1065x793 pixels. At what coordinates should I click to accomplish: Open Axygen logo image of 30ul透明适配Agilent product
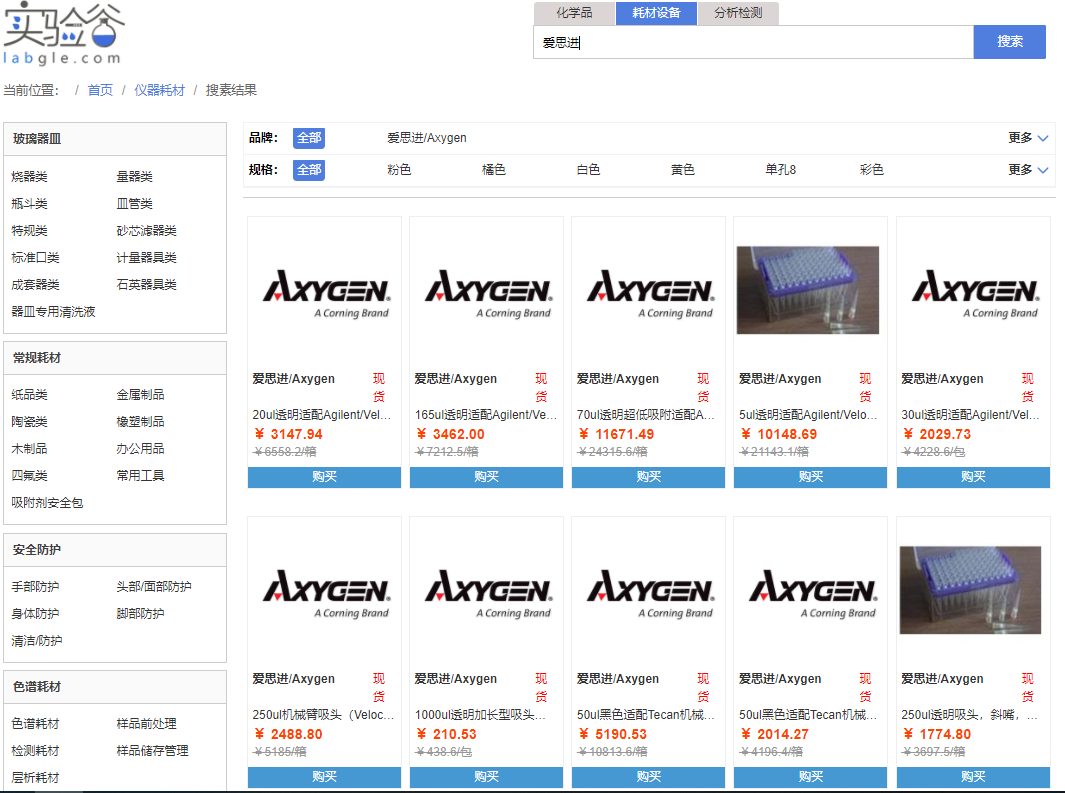975,294
